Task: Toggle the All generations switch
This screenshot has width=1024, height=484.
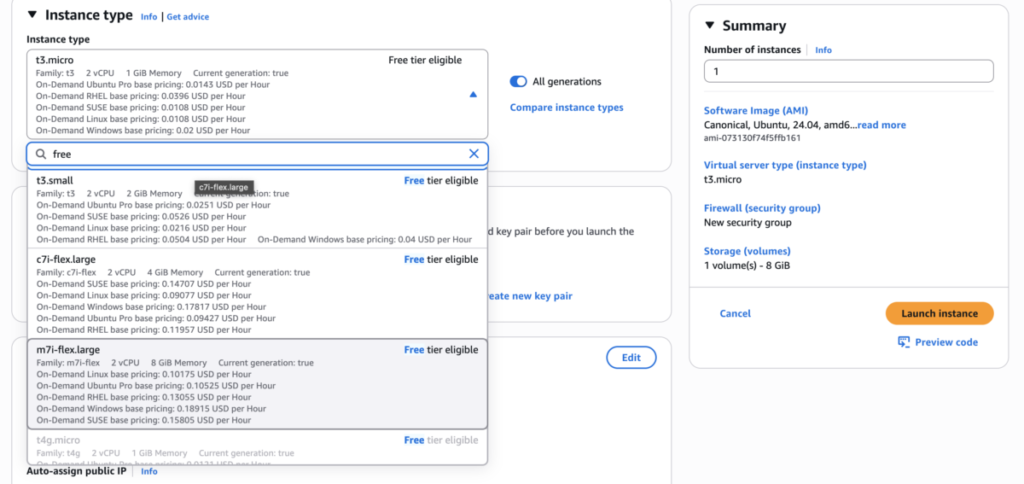Action: pos(518,82)
